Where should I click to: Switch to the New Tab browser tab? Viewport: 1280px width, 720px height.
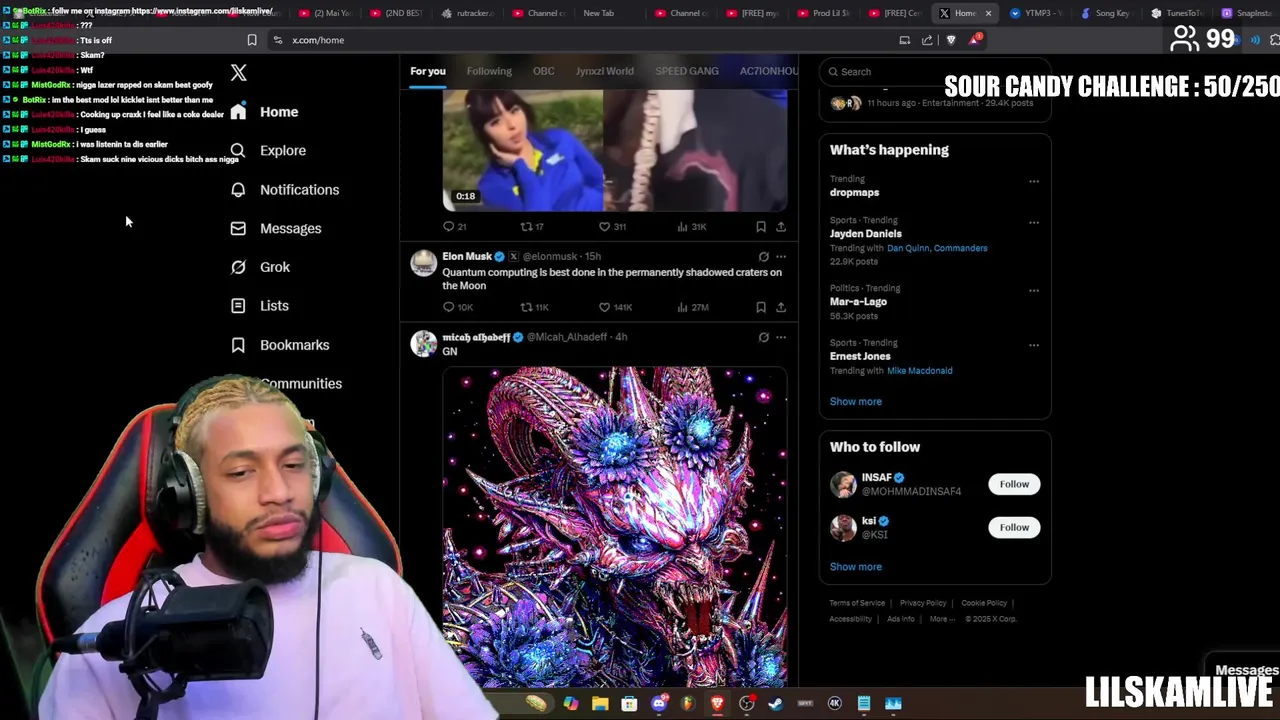point(598,13)
